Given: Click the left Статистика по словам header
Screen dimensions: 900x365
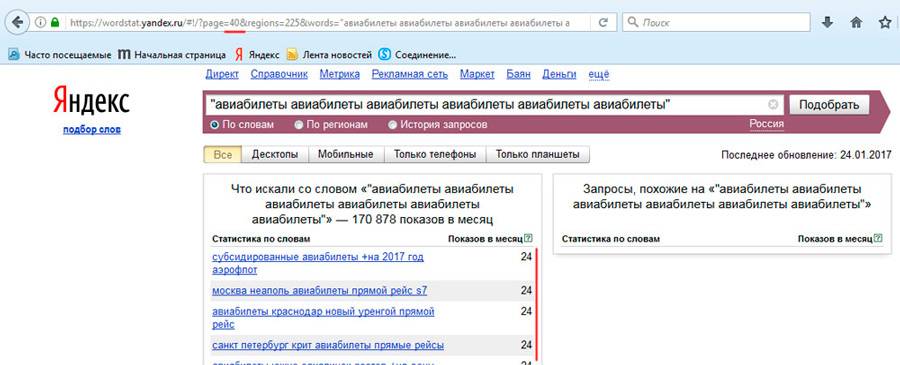Looking at the screenshot, I should (x=261, y=239).
